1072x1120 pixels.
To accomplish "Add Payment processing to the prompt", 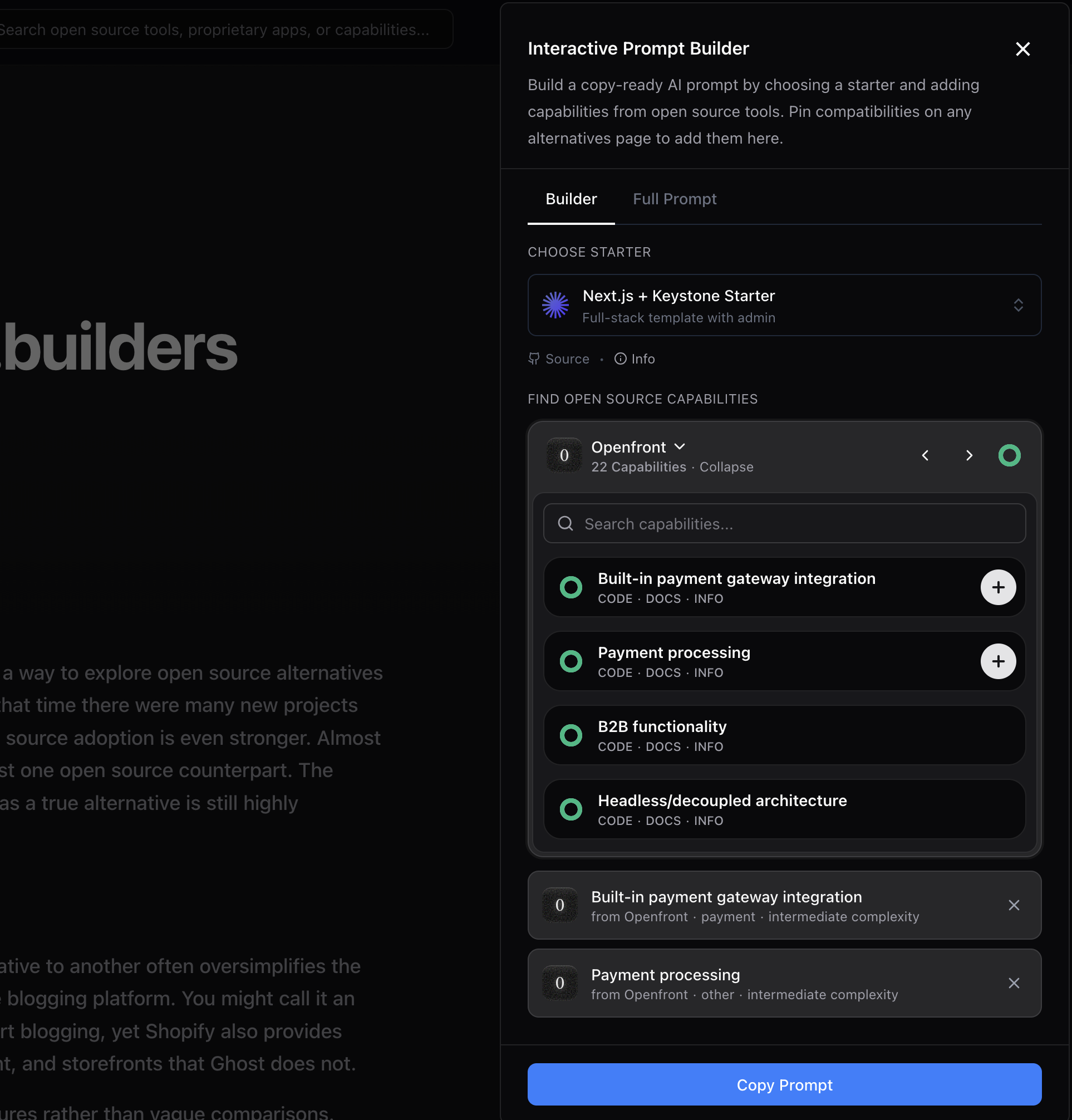I will click(x=998, y=661).
